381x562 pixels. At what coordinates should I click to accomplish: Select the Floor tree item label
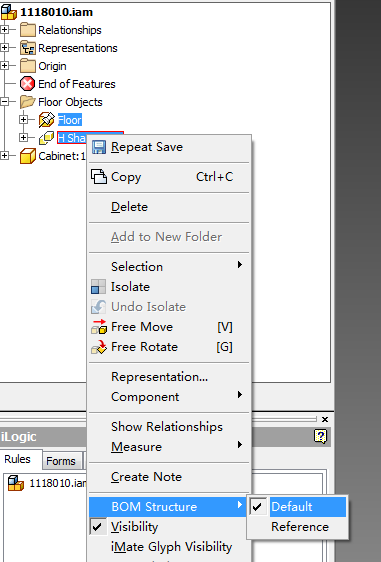(70, 120)
